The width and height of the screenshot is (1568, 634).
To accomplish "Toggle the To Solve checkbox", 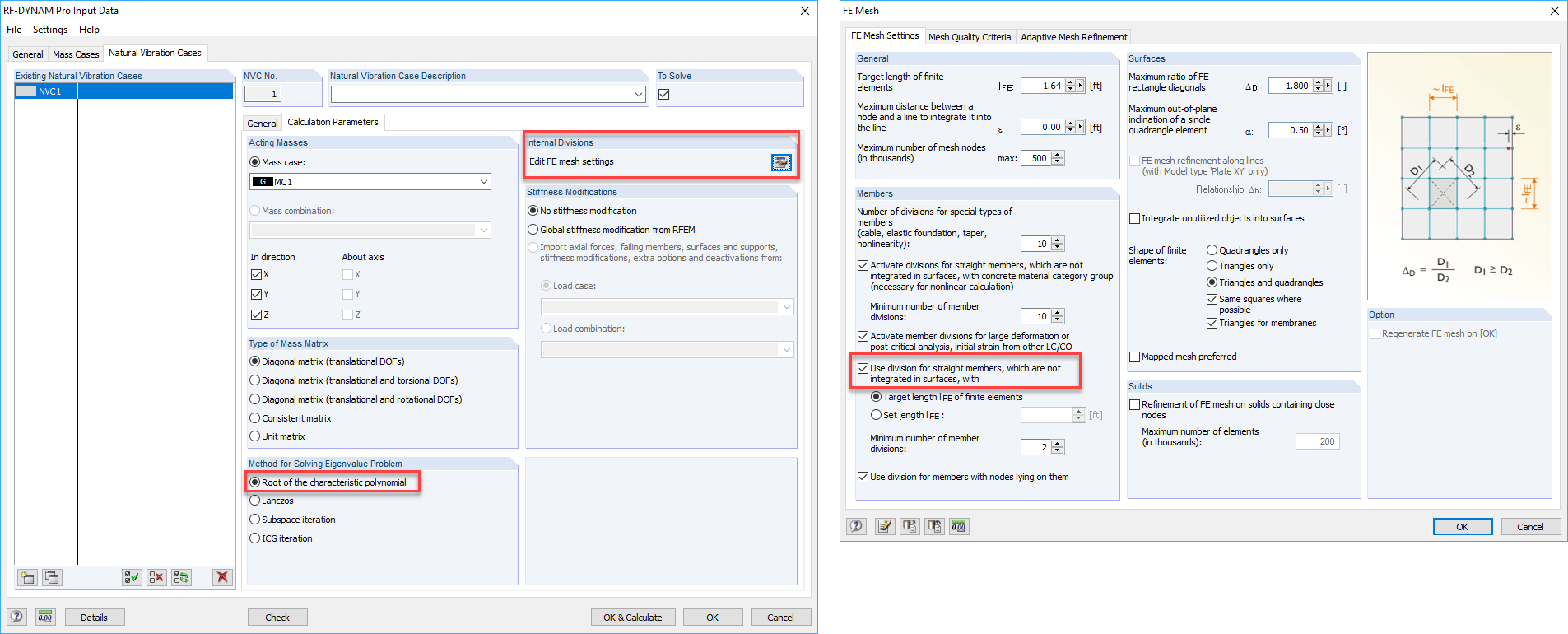I will click(664, 95).
